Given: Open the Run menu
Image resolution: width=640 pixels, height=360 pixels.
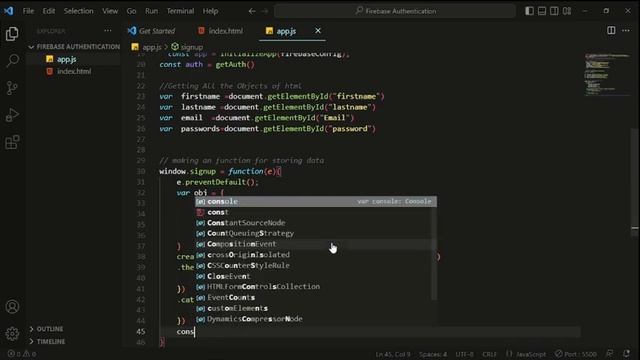Looking at the screenshot, I should click(151, 11).
